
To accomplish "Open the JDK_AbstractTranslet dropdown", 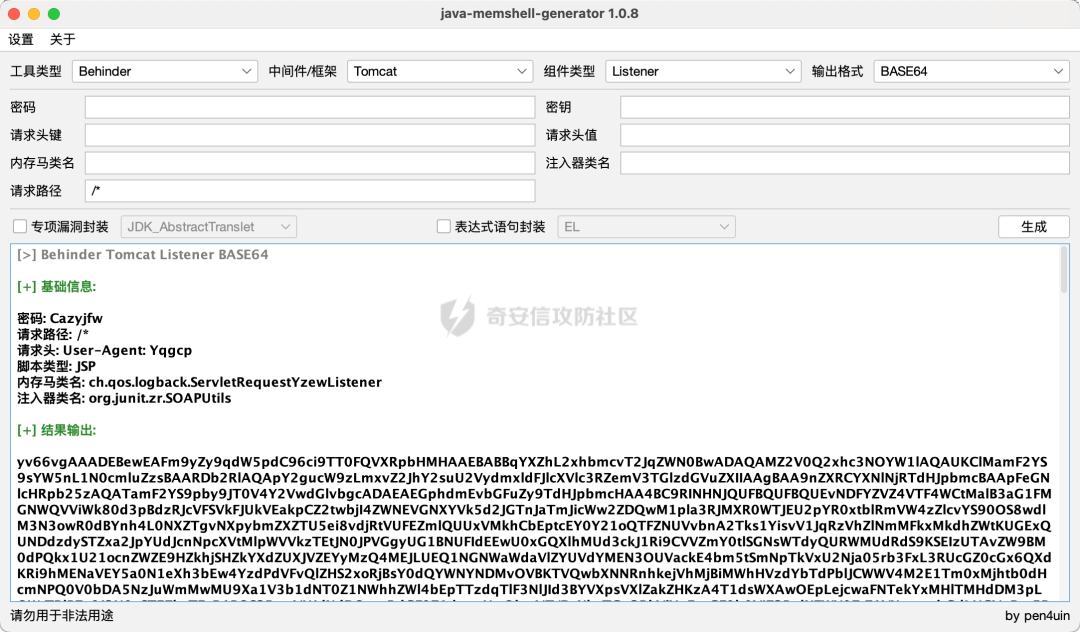I will tap(209, 227).
